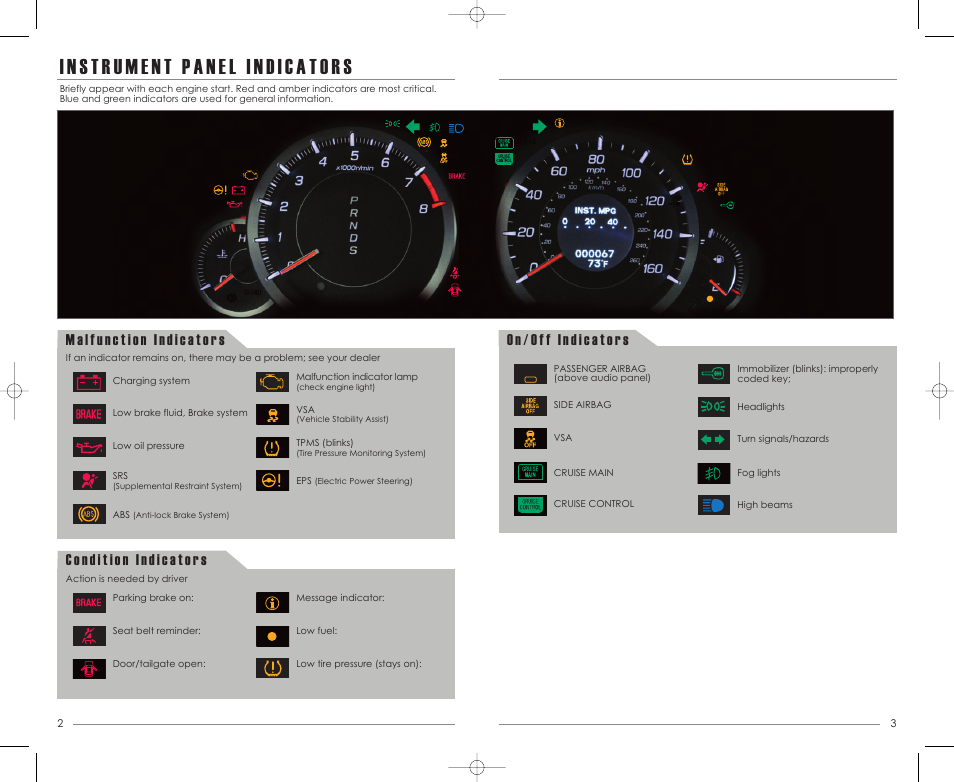Click the VSA off icon in On/Off Indicators

530,439
